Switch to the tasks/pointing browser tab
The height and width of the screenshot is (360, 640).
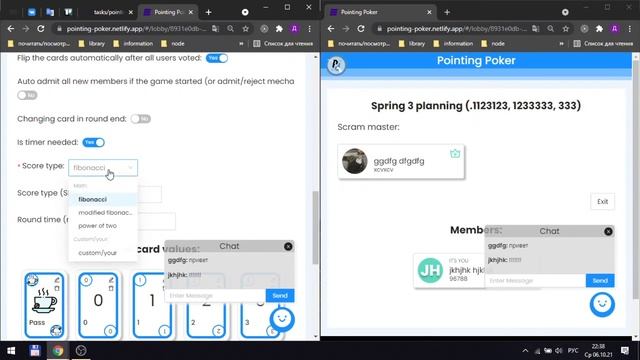108,12
